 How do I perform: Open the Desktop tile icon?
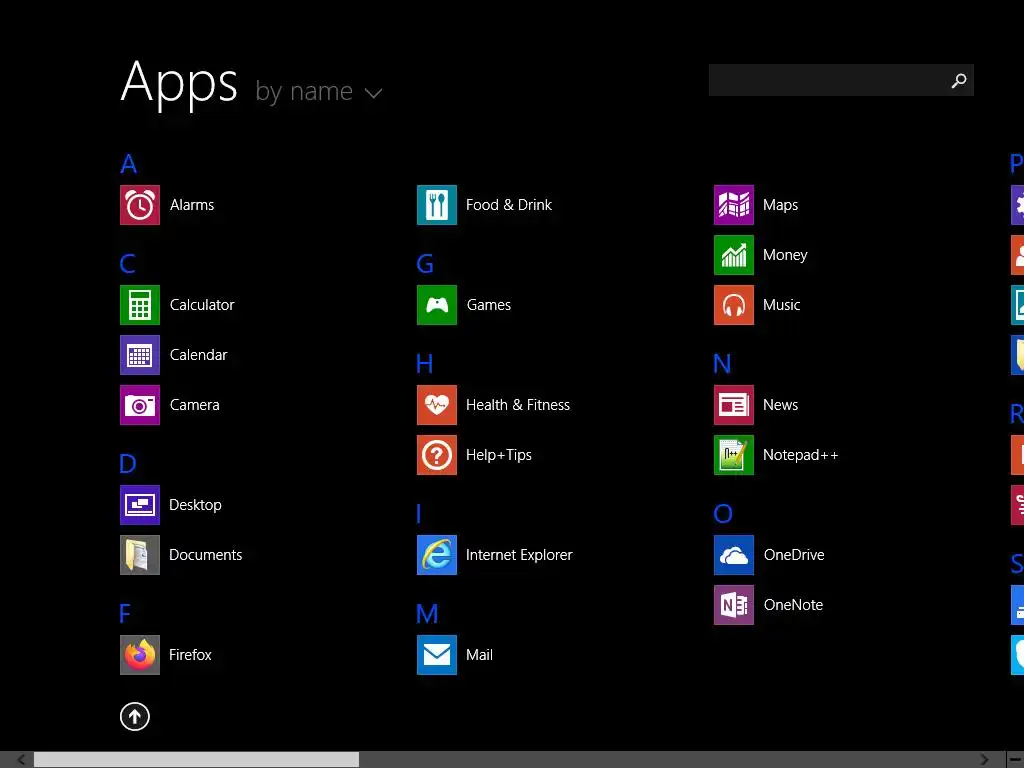click(x=140, y=505)
